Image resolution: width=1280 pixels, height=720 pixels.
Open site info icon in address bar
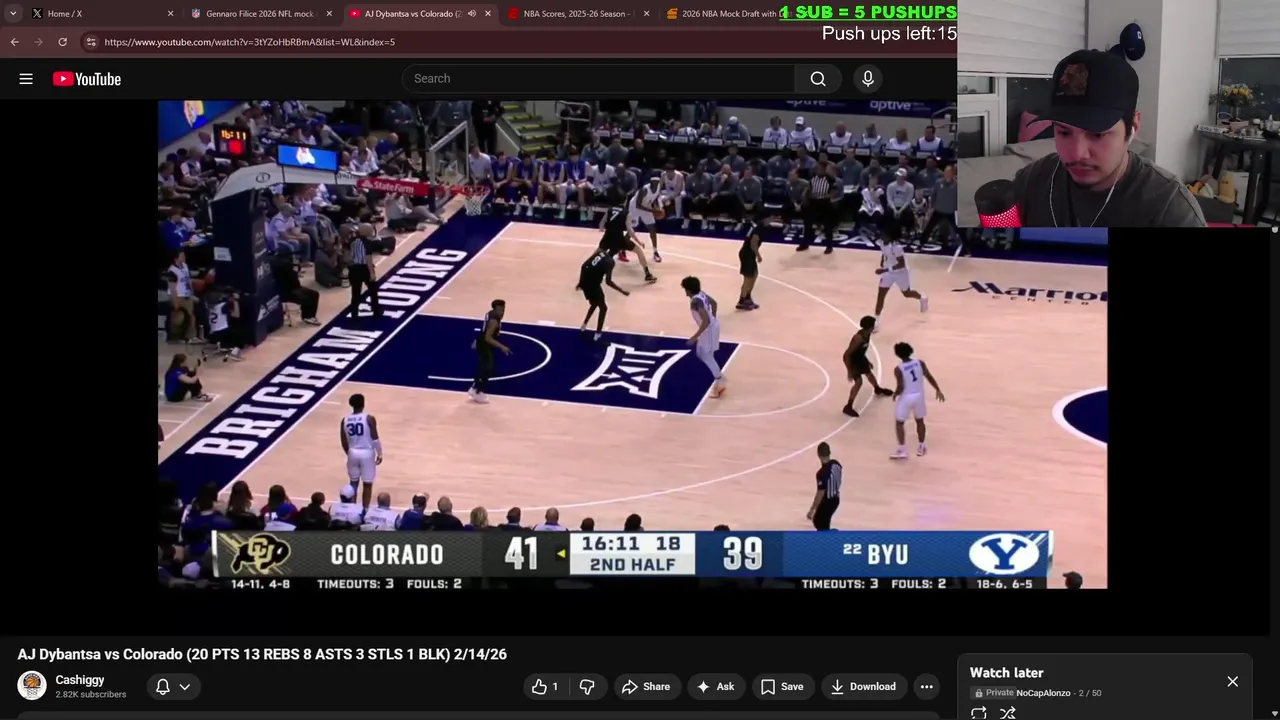(x=91, y=42)
